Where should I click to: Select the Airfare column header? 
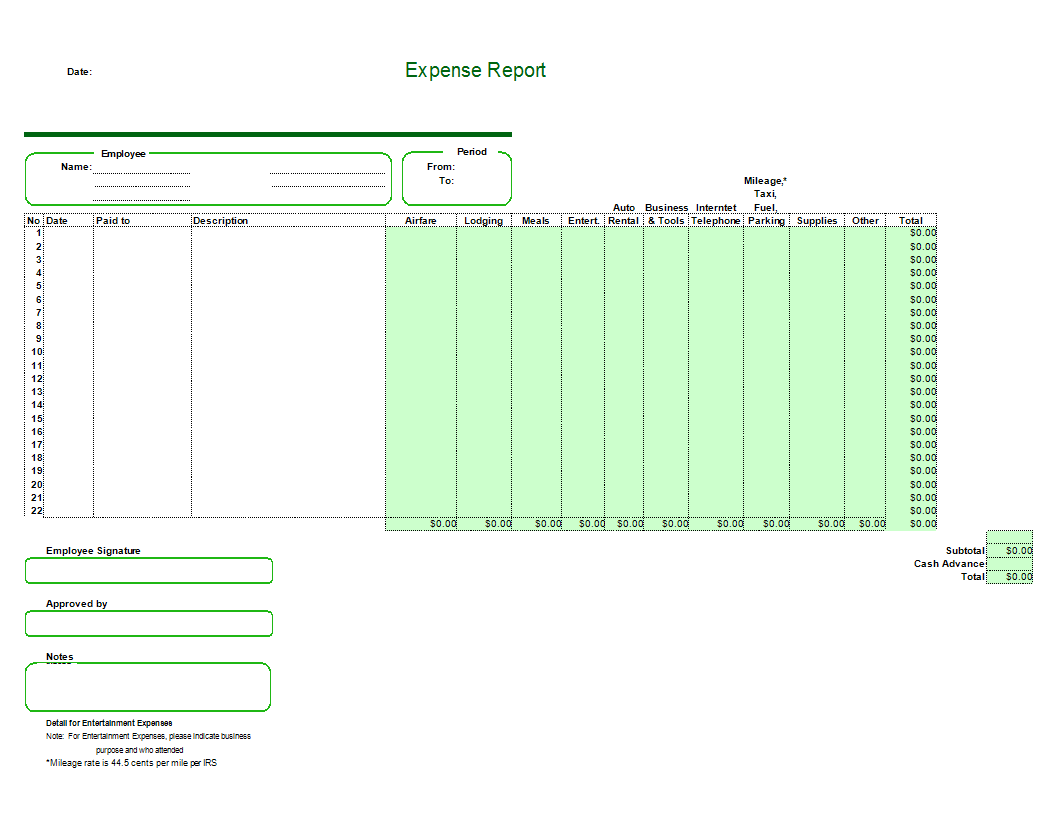421,220
